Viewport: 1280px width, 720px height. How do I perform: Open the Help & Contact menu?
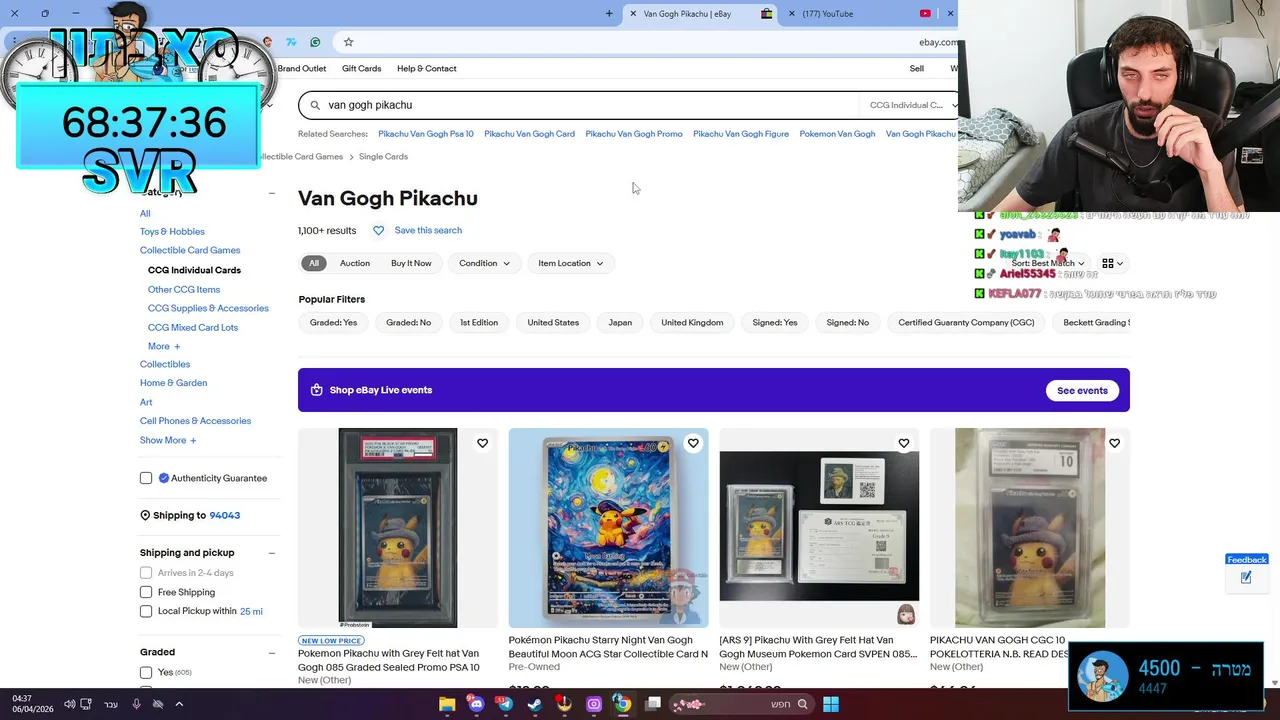pos(427,68)
